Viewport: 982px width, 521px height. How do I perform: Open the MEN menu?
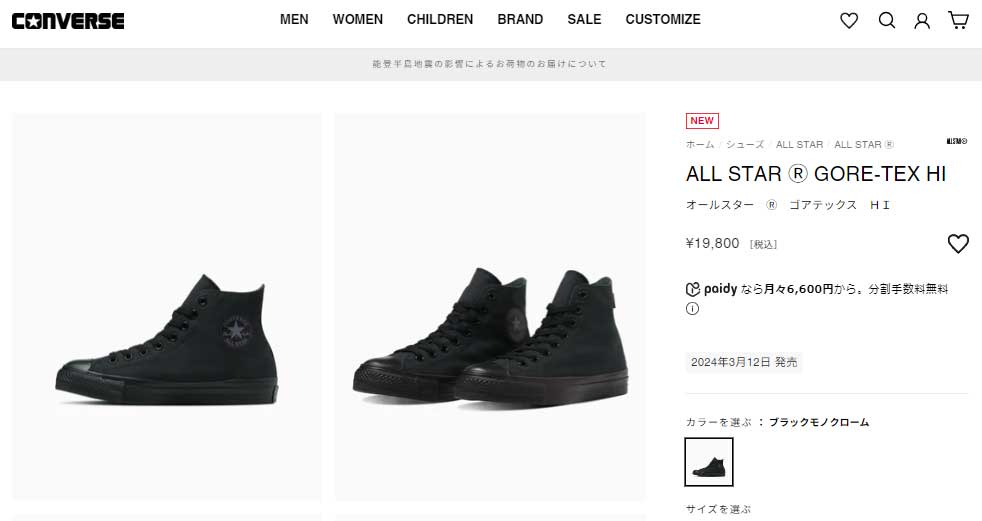click(294, 19)
